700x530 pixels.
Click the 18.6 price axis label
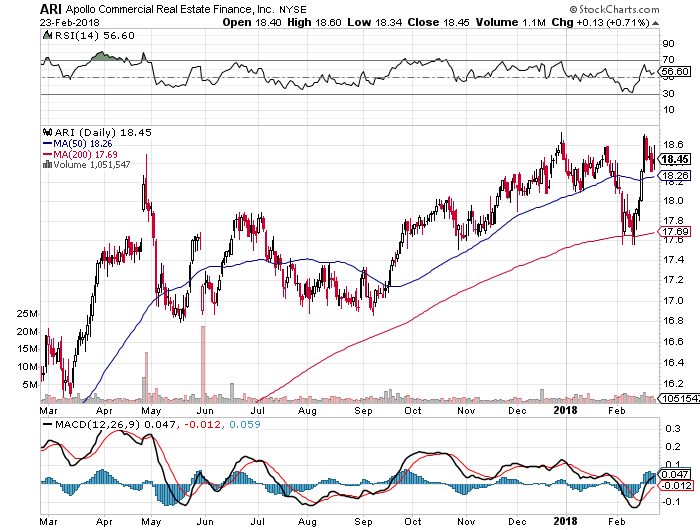(673, 145)
